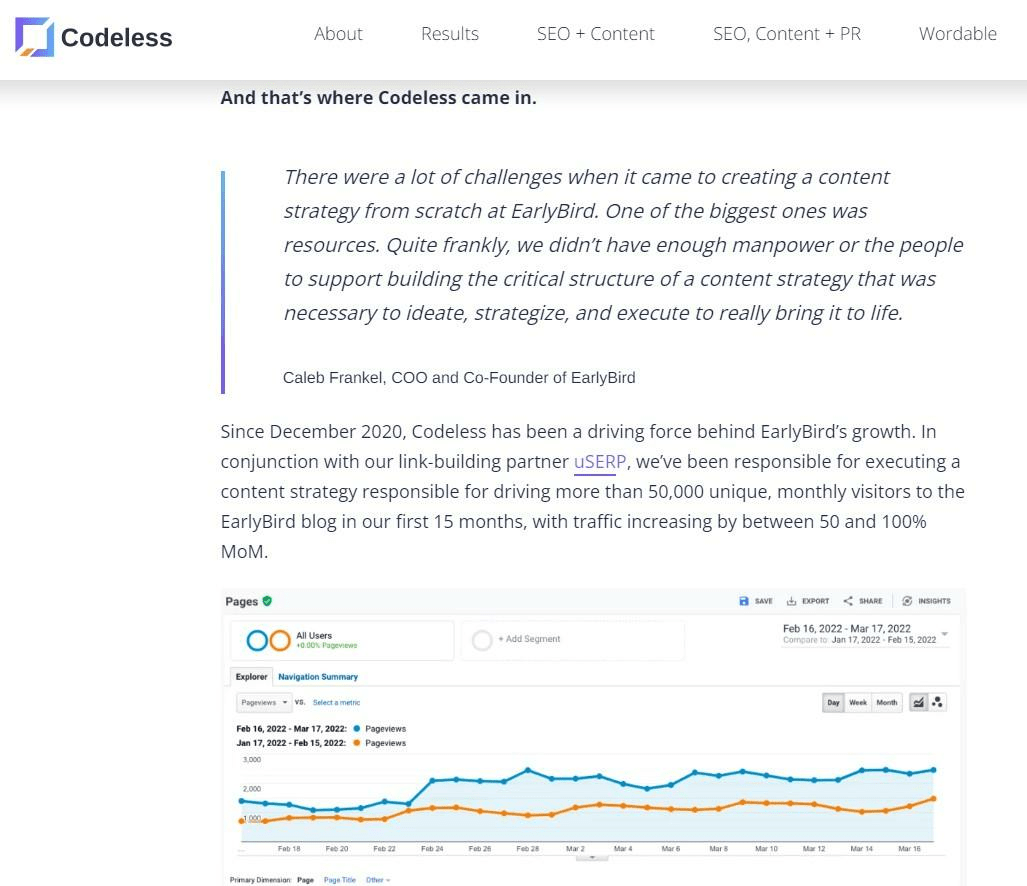Click the blue All Users segment circle

coord(257,640)
